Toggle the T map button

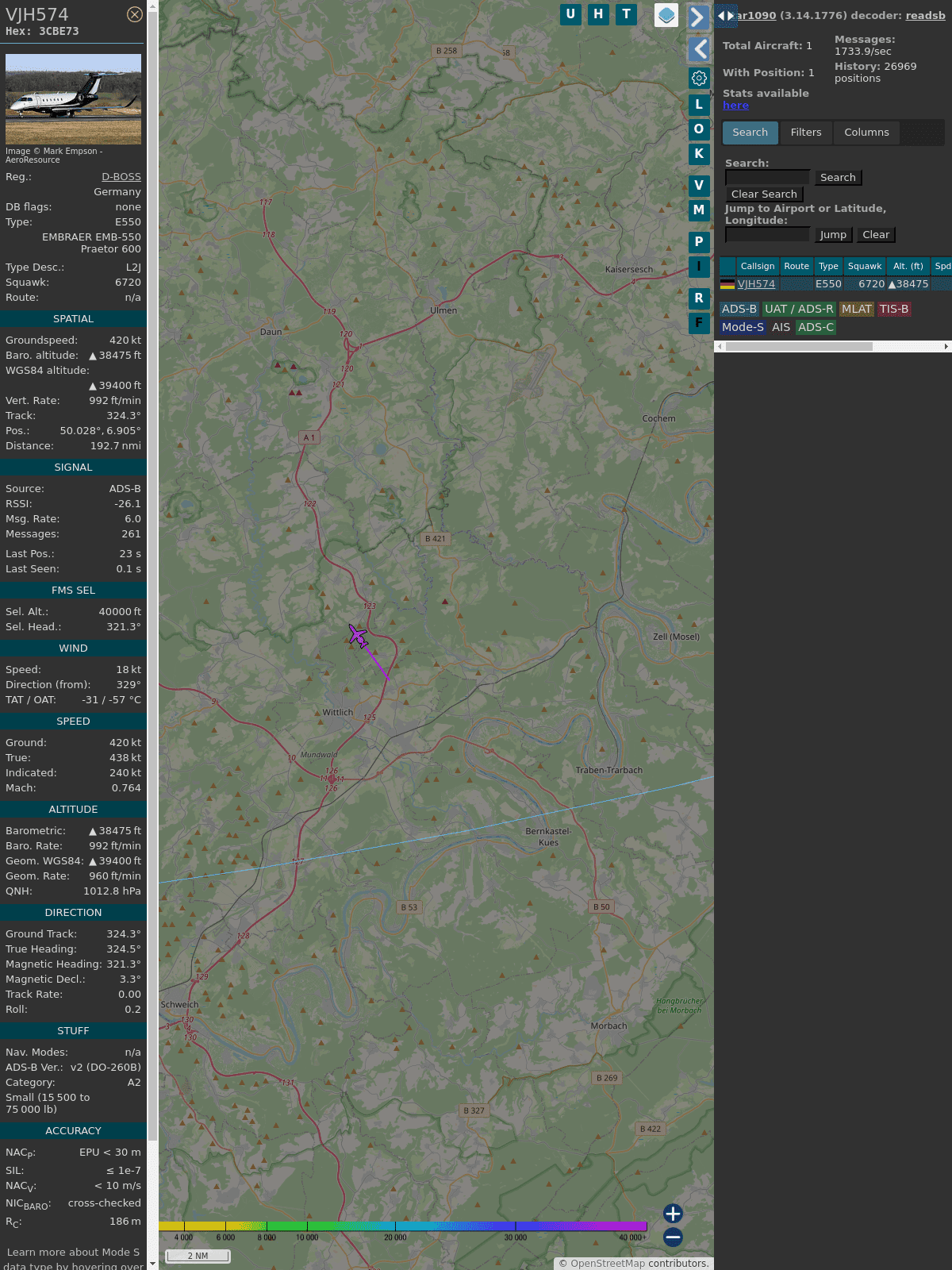(627, 14)
